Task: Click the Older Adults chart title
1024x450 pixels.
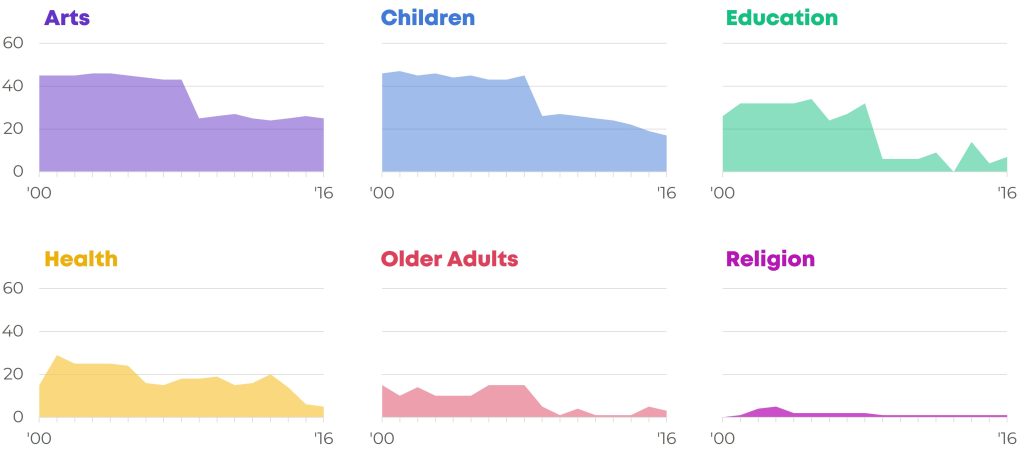Action: pyautogui.click(x=449, y=259)
